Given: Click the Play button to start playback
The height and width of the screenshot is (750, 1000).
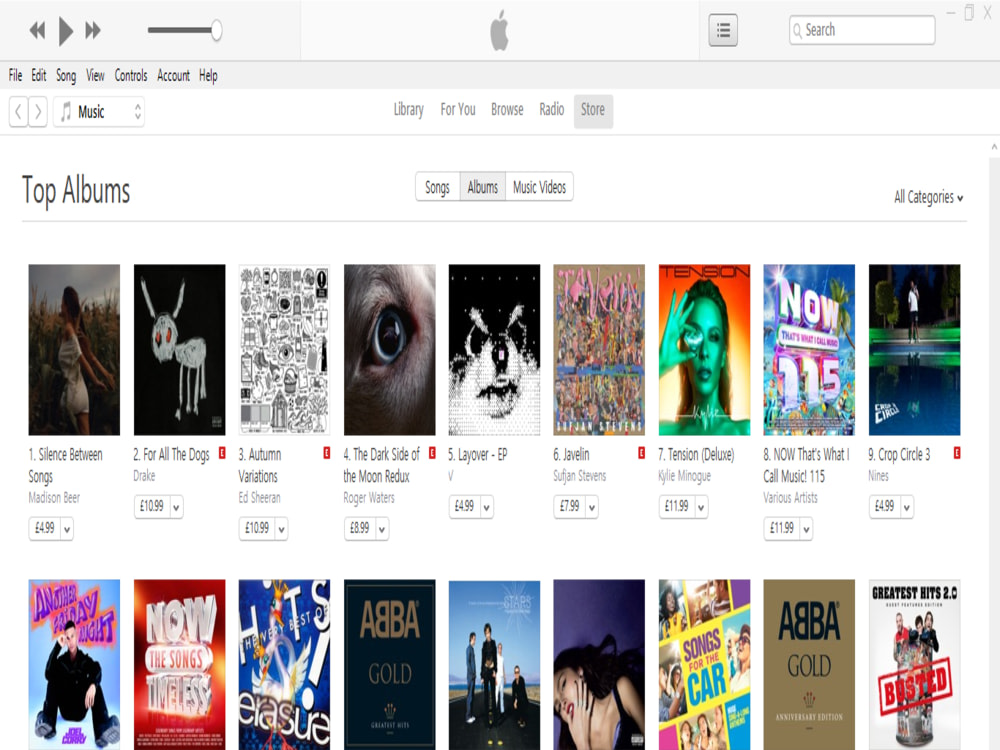Looking at the screenshot, I should pos(66,29).
